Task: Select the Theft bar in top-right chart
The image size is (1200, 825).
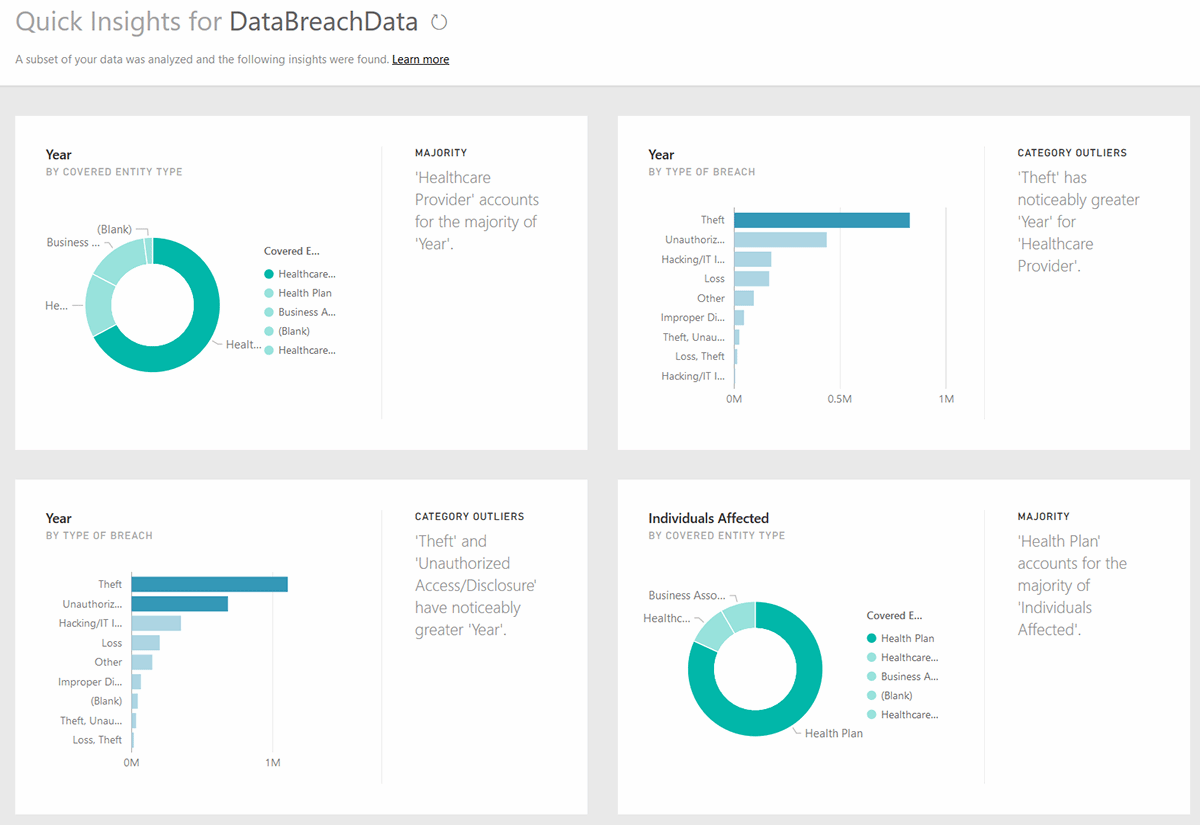Action: coord(820,219)
